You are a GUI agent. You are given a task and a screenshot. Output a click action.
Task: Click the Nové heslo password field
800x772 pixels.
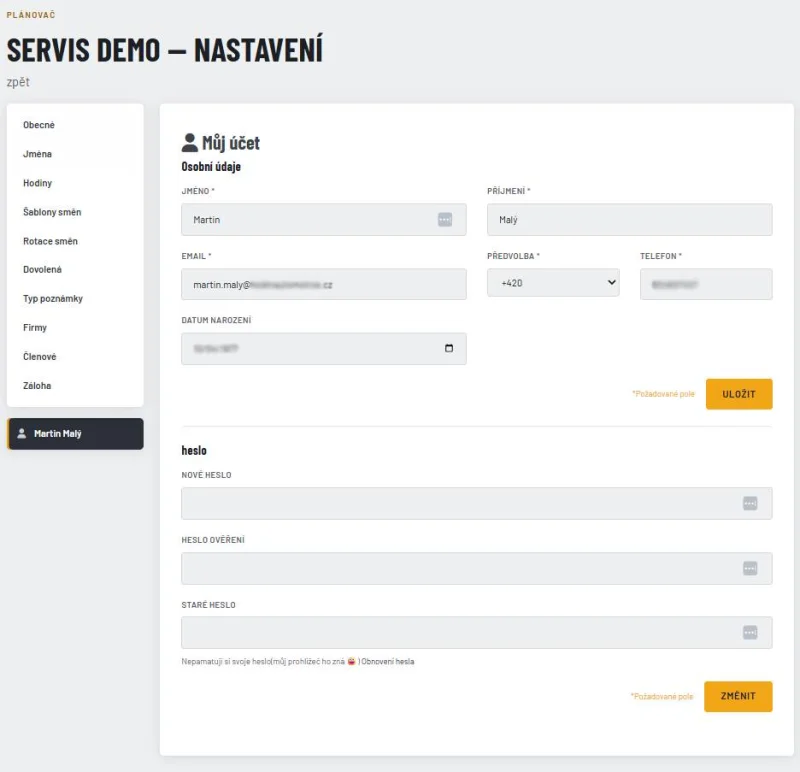pyautogui.click(x=477, y=503)
